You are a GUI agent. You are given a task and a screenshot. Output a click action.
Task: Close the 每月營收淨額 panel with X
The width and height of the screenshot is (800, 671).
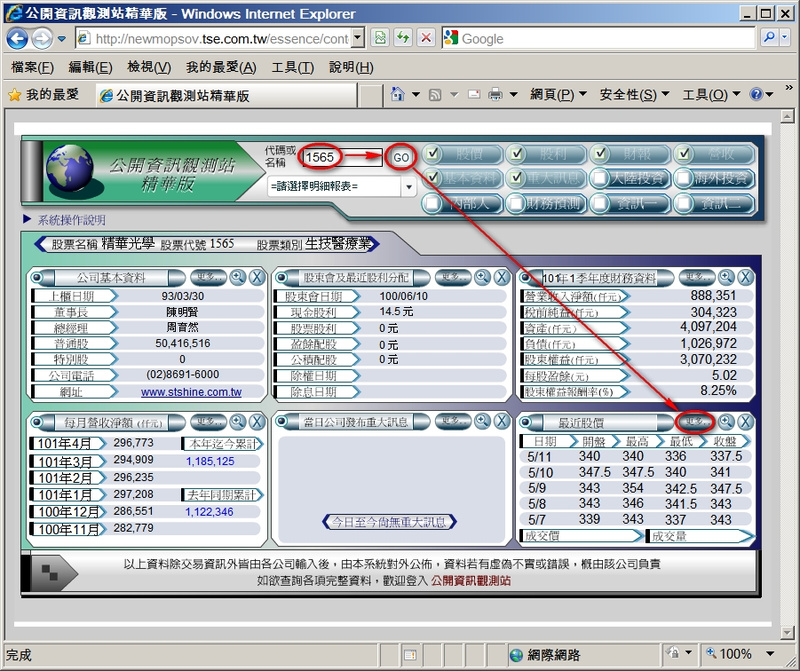[257, 422]
